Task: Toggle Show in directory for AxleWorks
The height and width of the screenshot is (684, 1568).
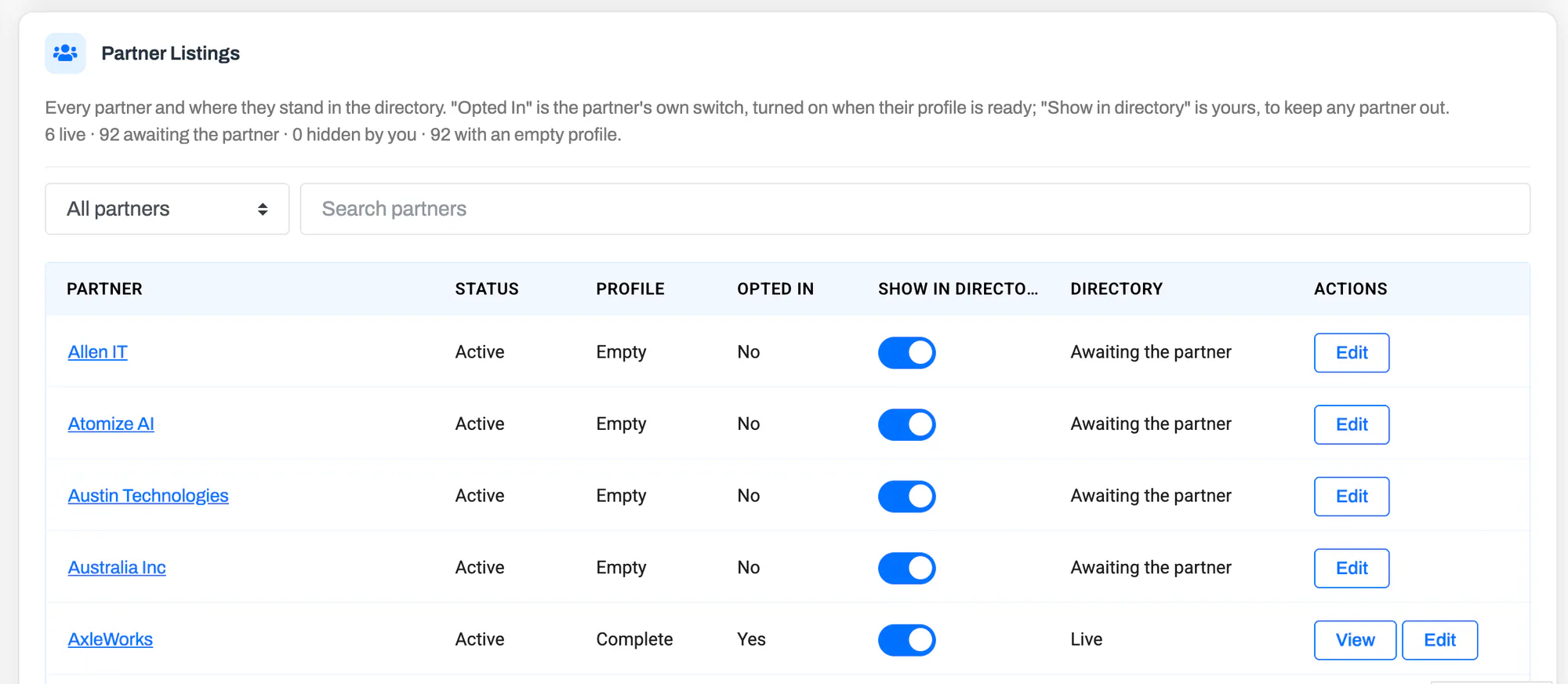Action: (907, 640)
